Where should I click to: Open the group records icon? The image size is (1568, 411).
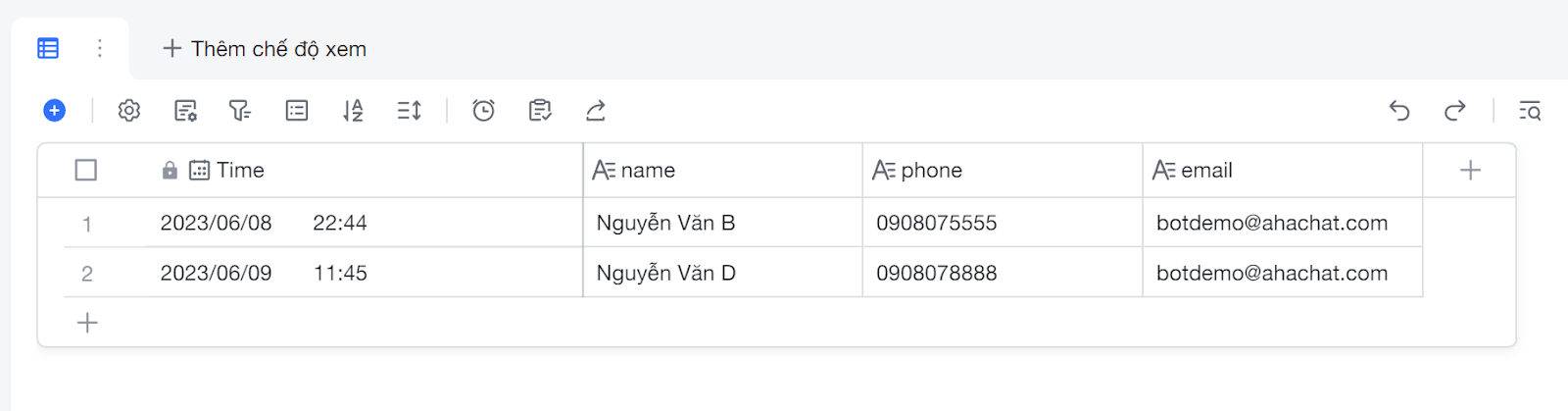point(297,111)
